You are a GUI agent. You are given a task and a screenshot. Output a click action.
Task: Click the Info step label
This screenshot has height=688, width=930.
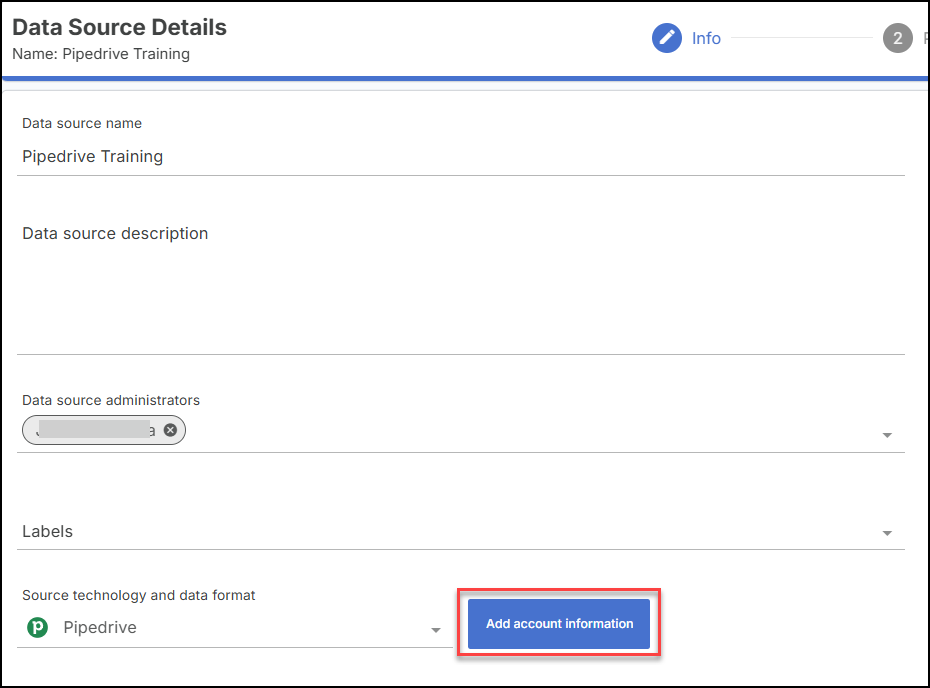click(x=706, y=38)
